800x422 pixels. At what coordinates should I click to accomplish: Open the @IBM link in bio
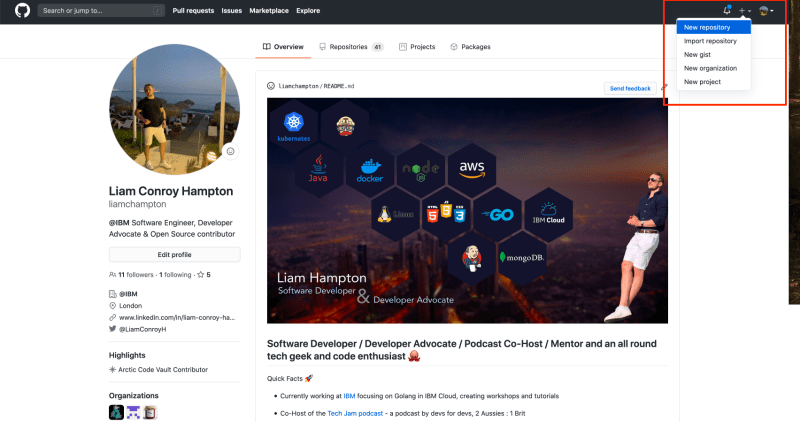coord(119,222)
